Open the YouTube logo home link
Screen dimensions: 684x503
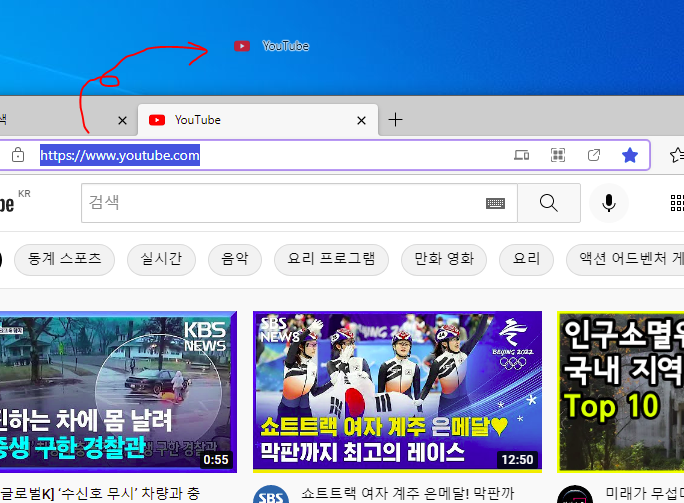(x=7, y=203)
